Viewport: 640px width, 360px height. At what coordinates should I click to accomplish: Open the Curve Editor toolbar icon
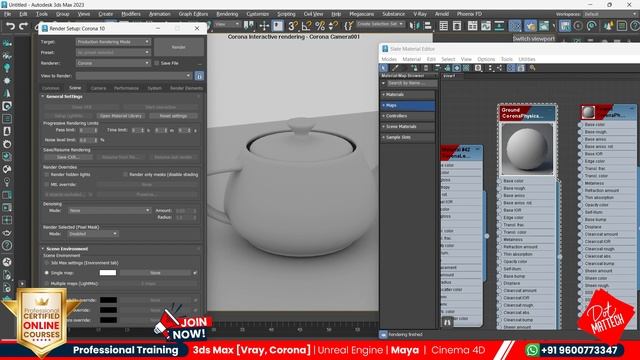pyautogui.click(x=486, y=26)
